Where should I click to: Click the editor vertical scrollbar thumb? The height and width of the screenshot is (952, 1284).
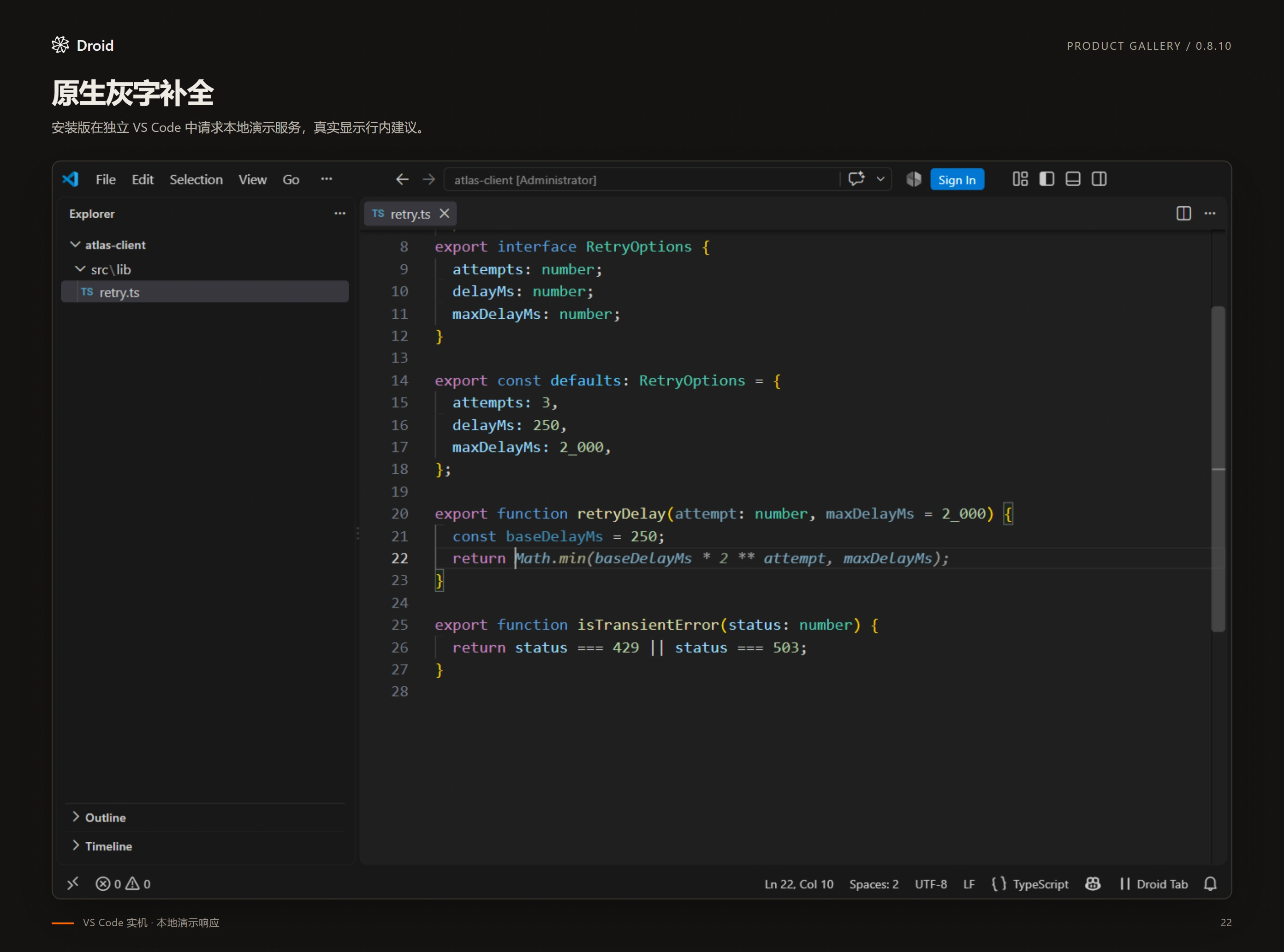[x=1218, y=469]
